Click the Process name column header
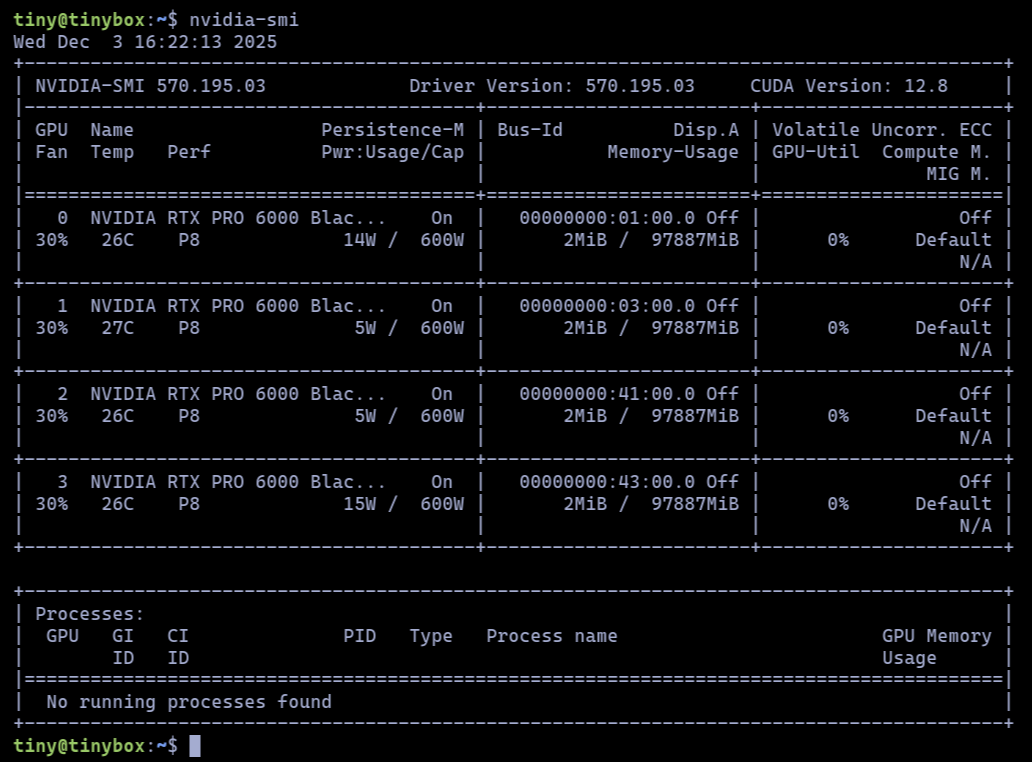The image size is (1032, 762). [x=552, y=636]
